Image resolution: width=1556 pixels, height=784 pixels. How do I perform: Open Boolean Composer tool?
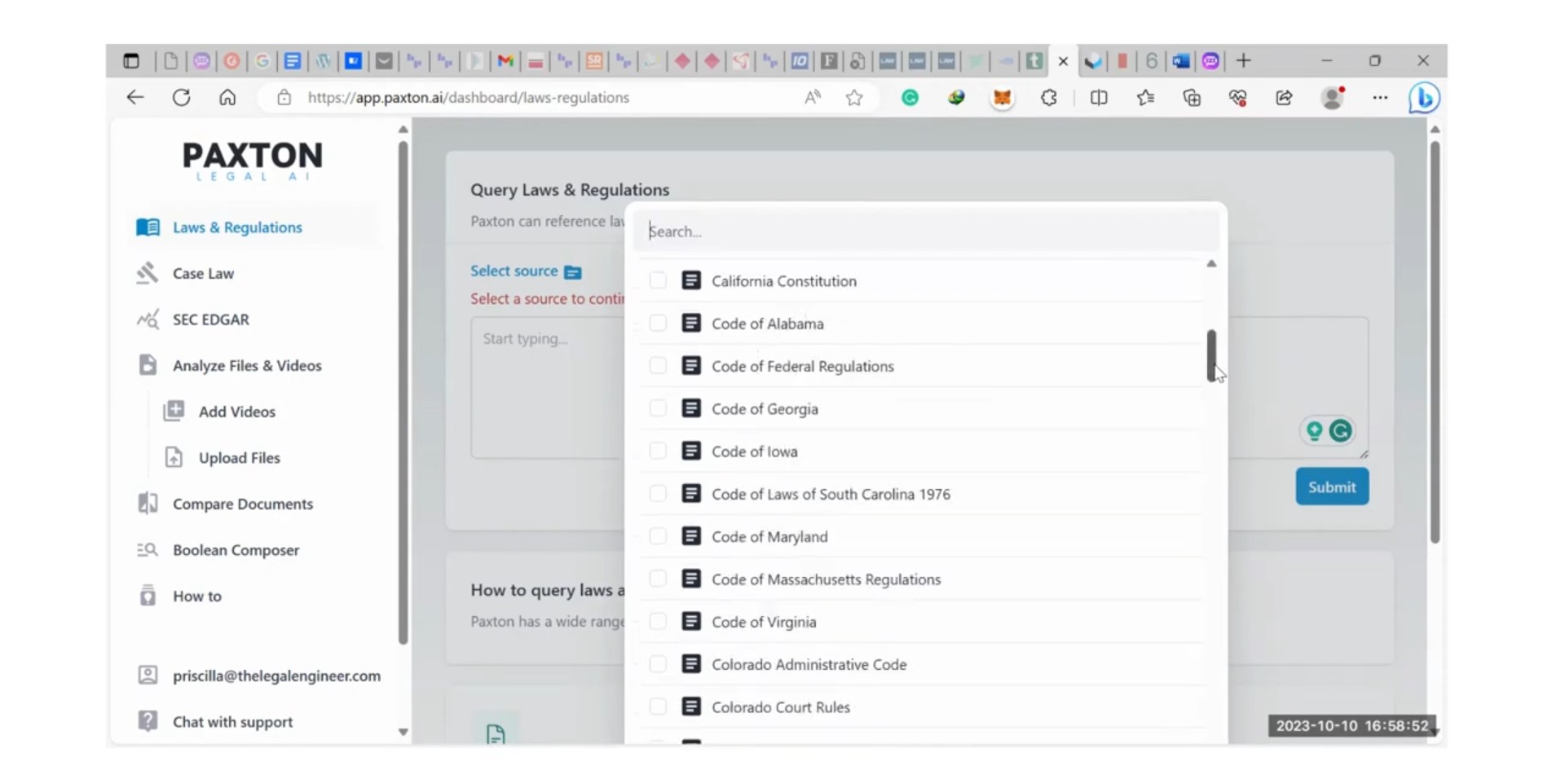[236, 550]
